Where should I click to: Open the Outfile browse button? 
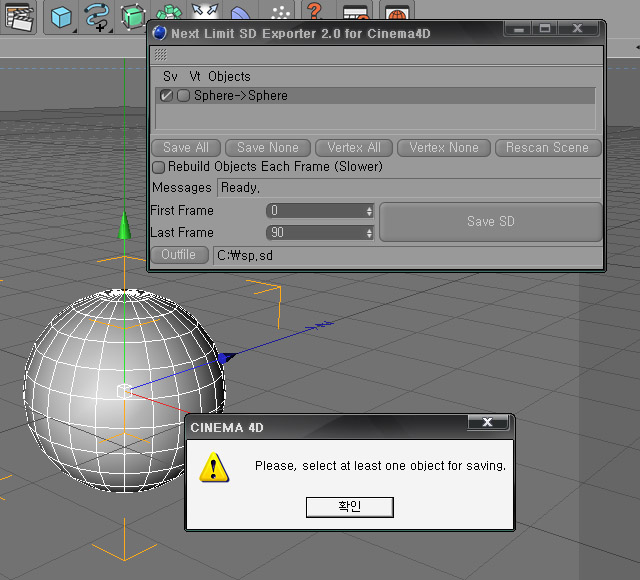tap(179, 255)
